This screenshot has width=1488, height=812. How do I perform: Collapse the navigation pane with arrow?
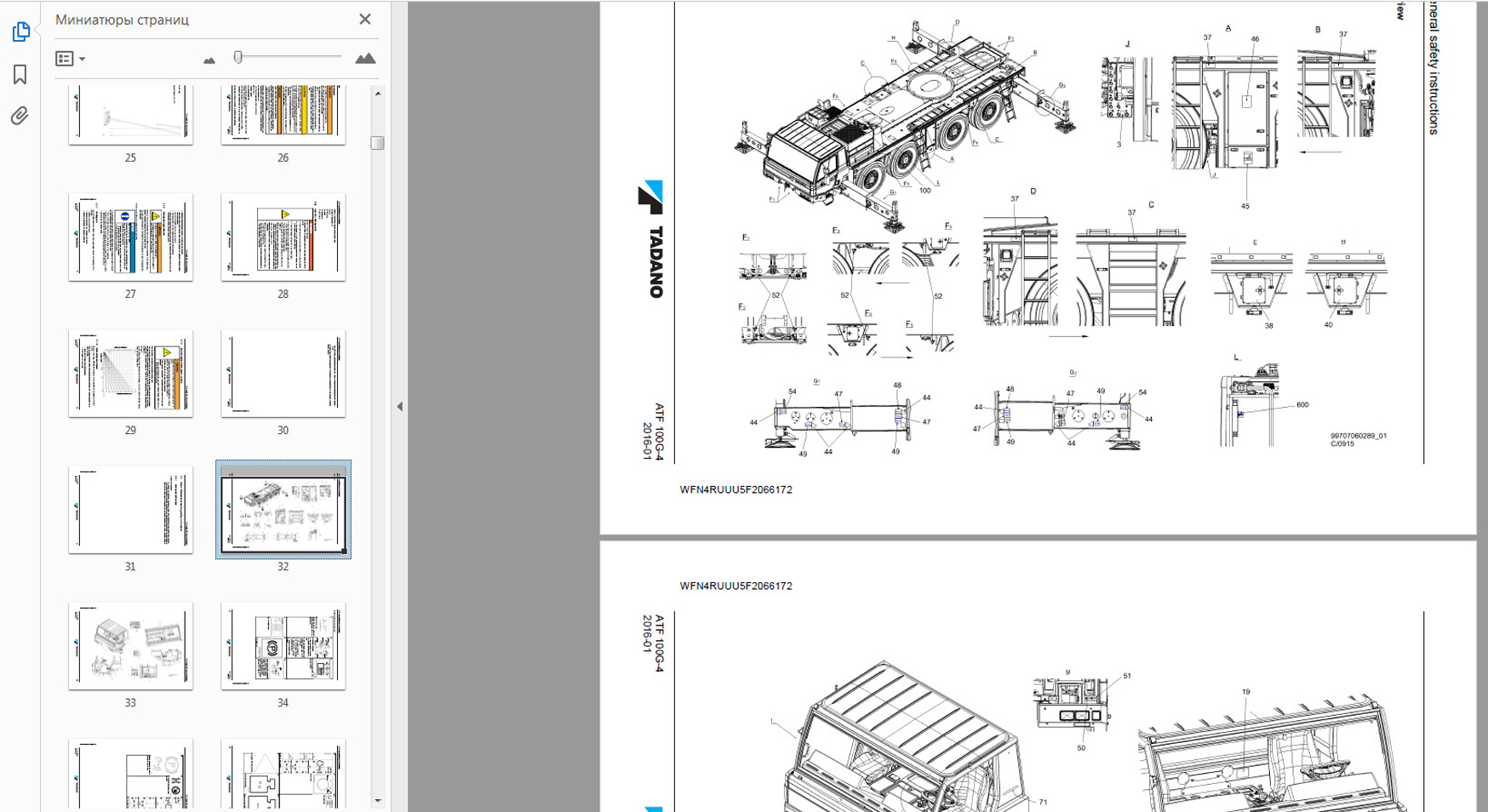[x=399, y=407]
